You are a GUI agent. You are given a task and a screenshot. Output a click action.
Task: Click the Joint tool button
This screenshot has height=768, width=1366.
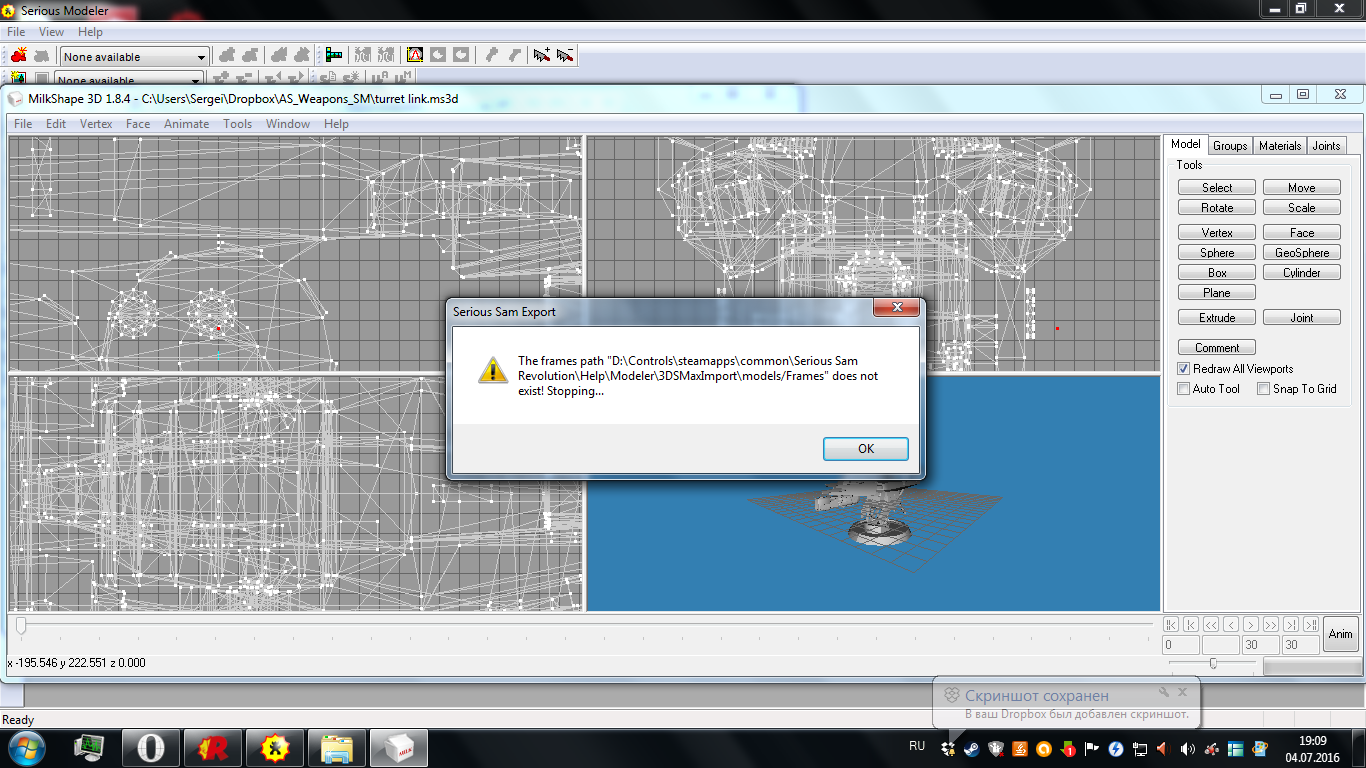(1302, 318)
